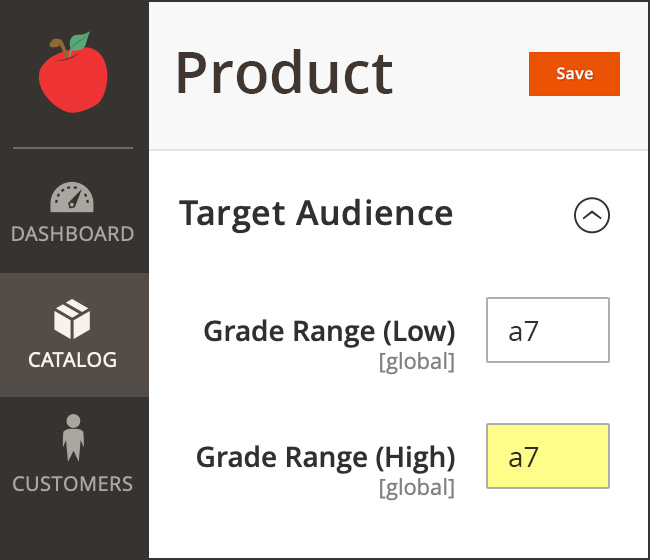
Task: Click the DASHBOARD menu label
Action: 72,235
